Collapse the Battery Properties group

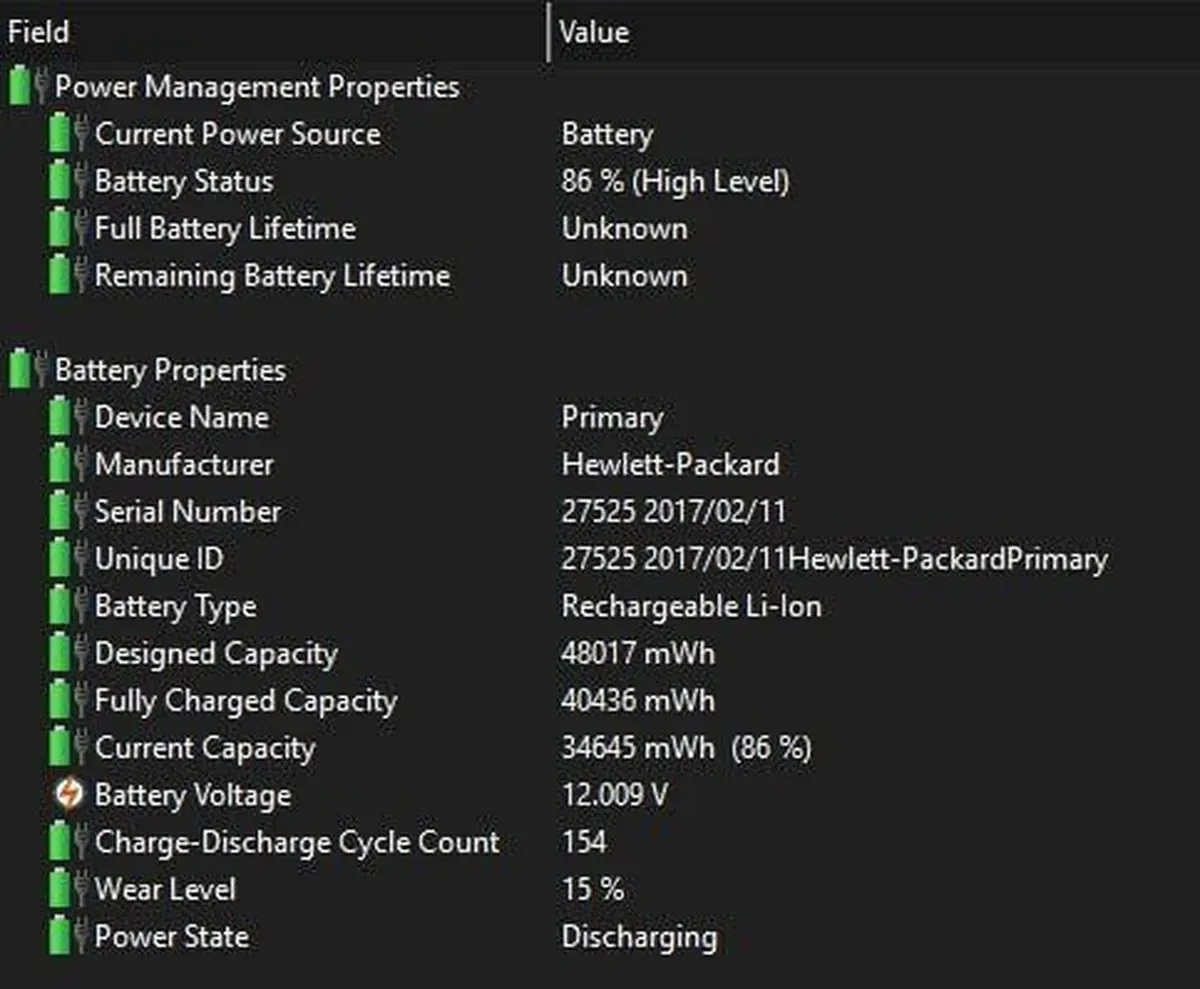coord(21,370)
